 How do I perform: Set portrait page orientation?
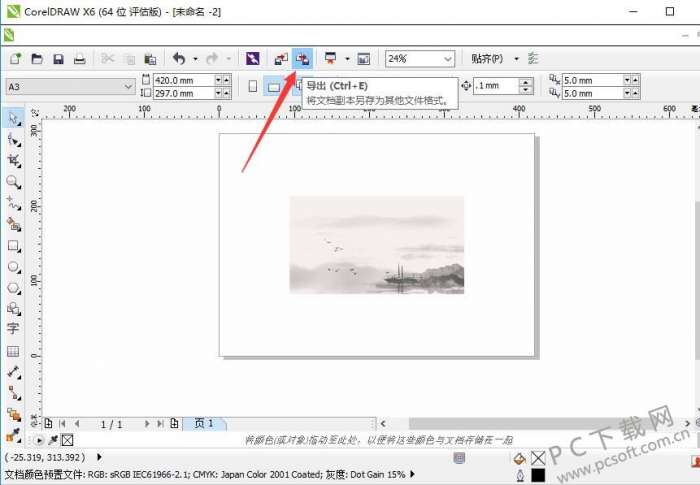point(253,86)
